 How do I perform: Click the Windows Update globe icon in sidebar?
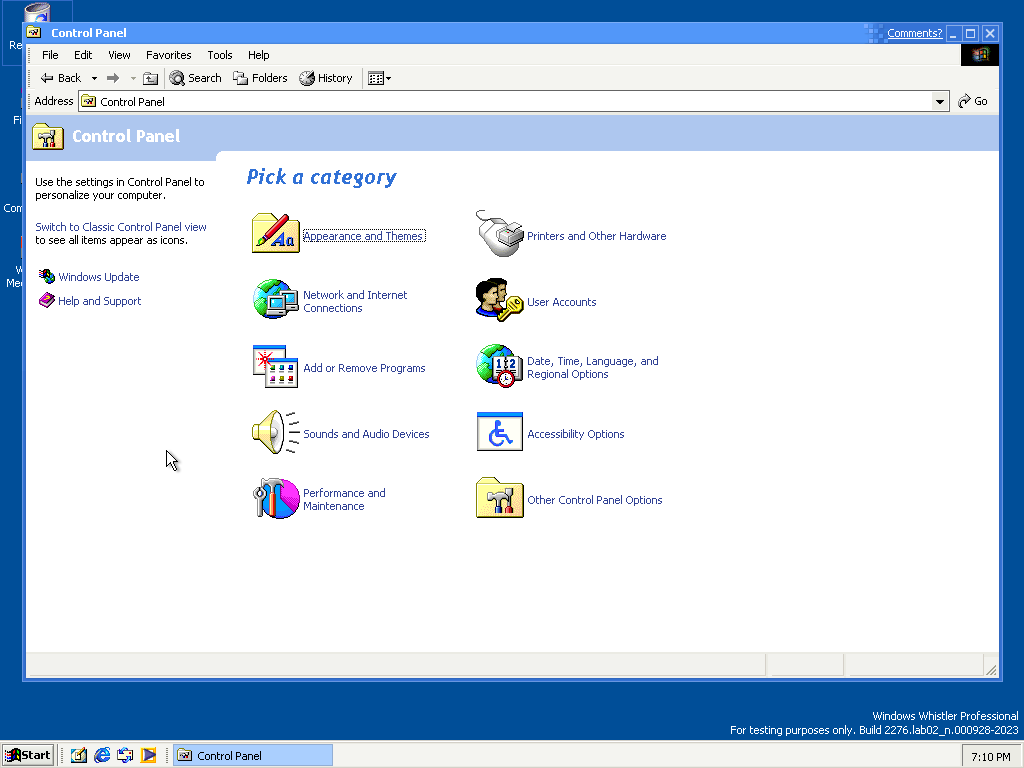coord(46,276)
